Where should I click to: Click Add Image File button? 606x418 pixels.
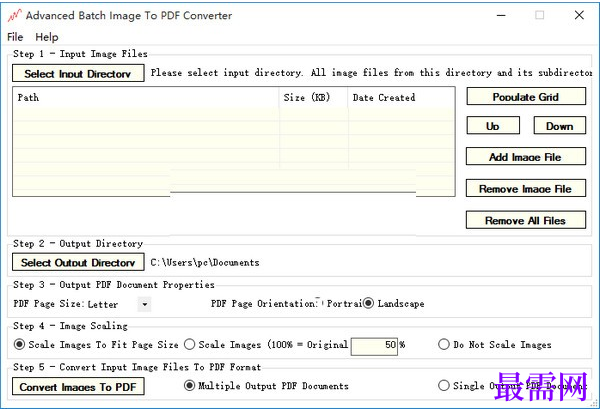click(526, 157)
